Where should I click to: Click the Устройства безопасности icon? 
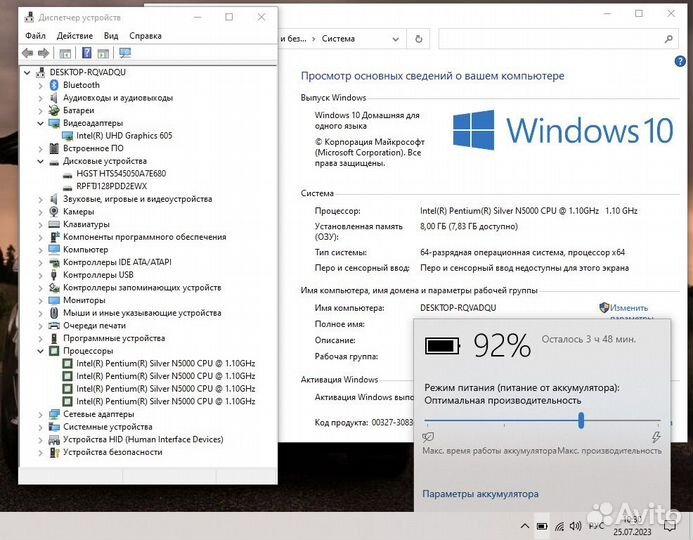[54, 452]
